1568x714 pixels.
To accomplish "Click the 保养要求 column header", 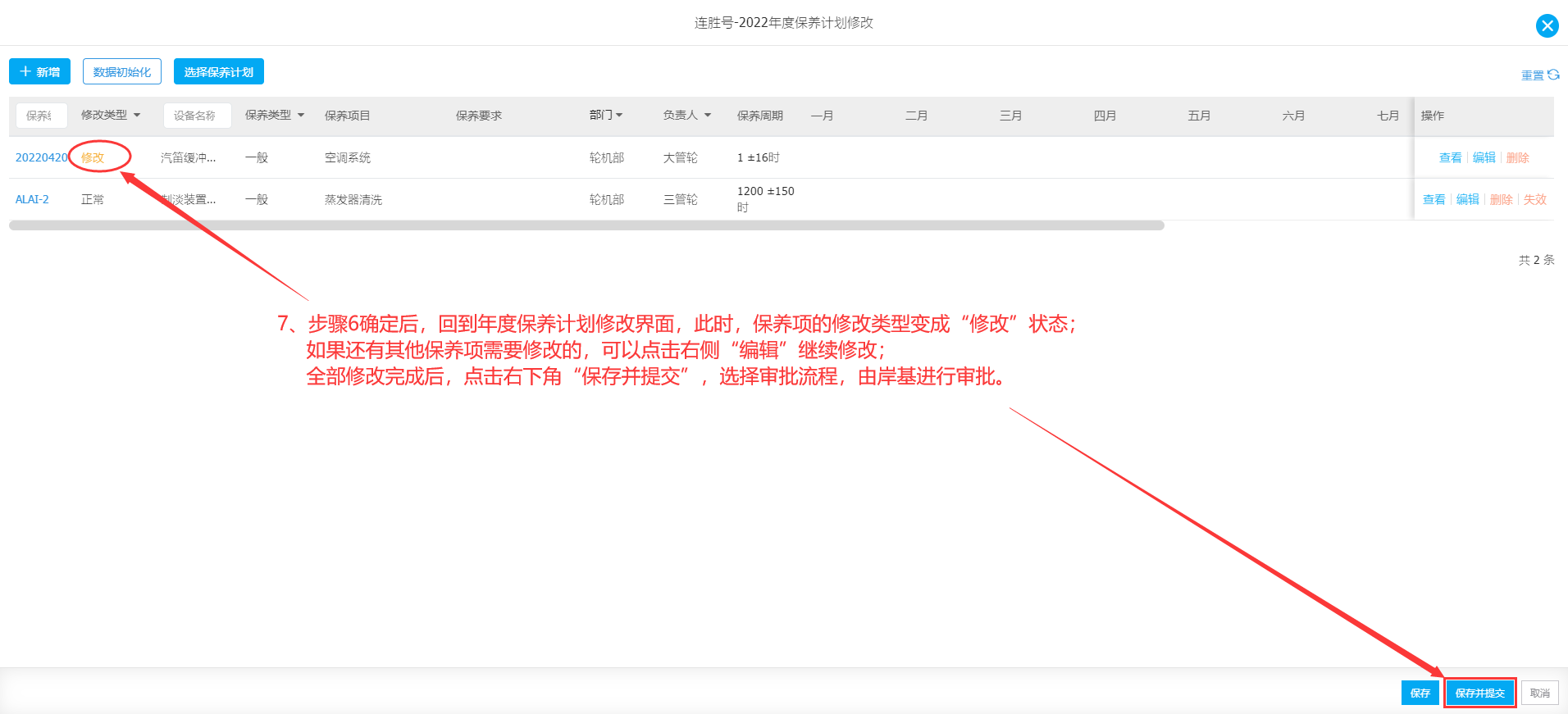I will pyautogui.click(x=479, y=116).
